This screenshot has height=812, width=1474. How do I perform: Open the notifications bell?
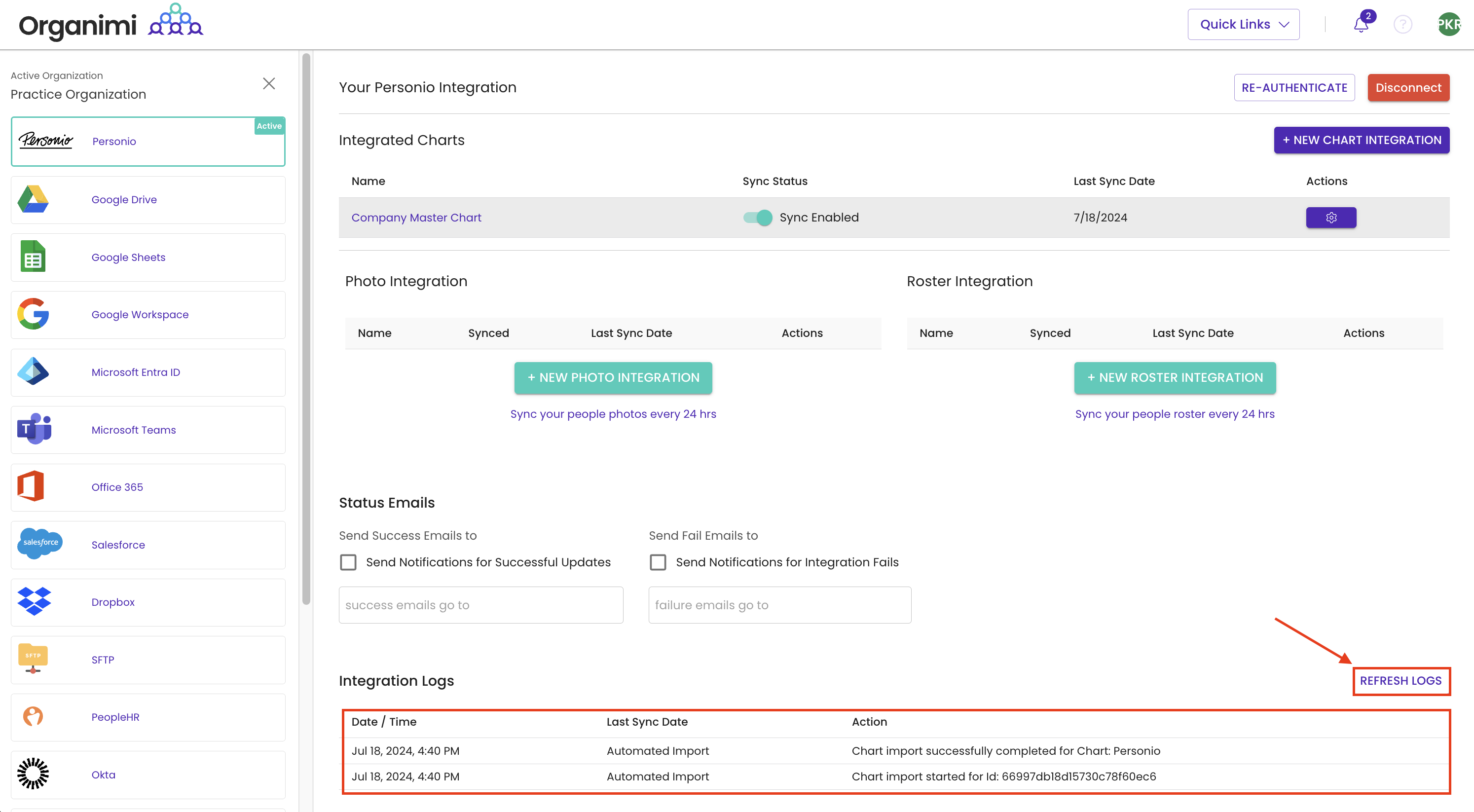[x=1361, y=24]
